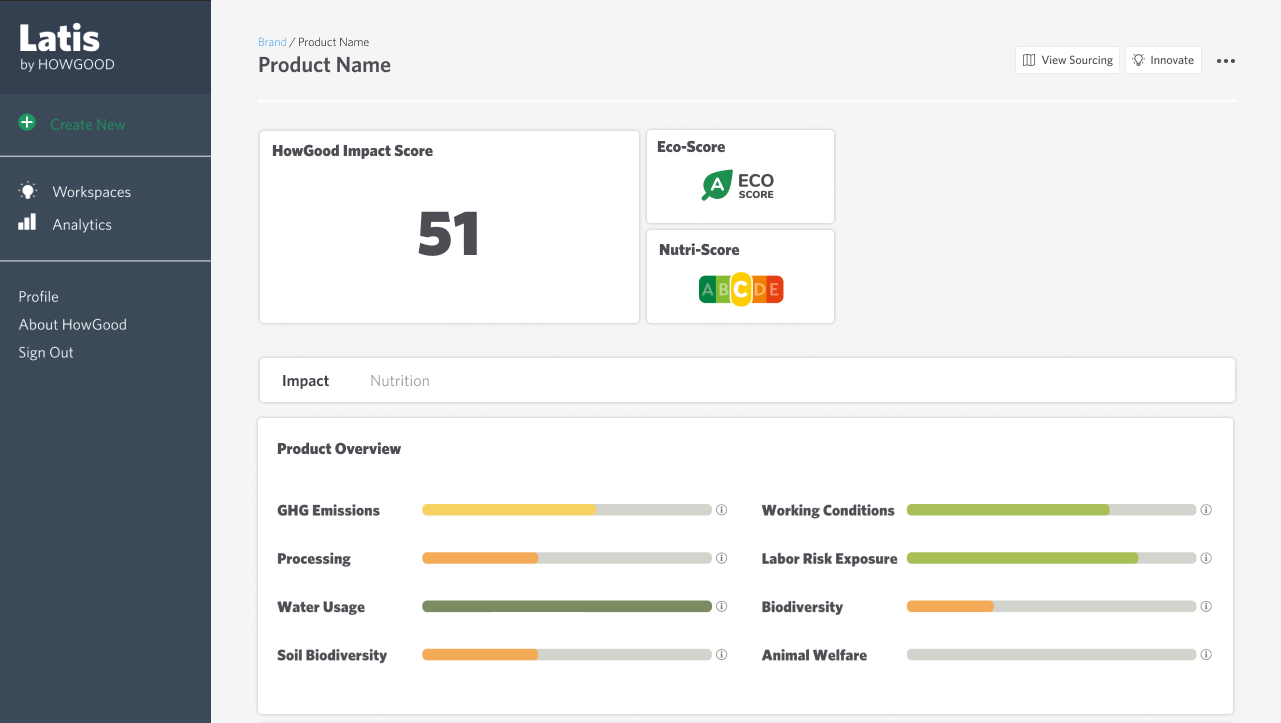Click the Innovate button
1281x723 pixels.
click(1163, 60)
